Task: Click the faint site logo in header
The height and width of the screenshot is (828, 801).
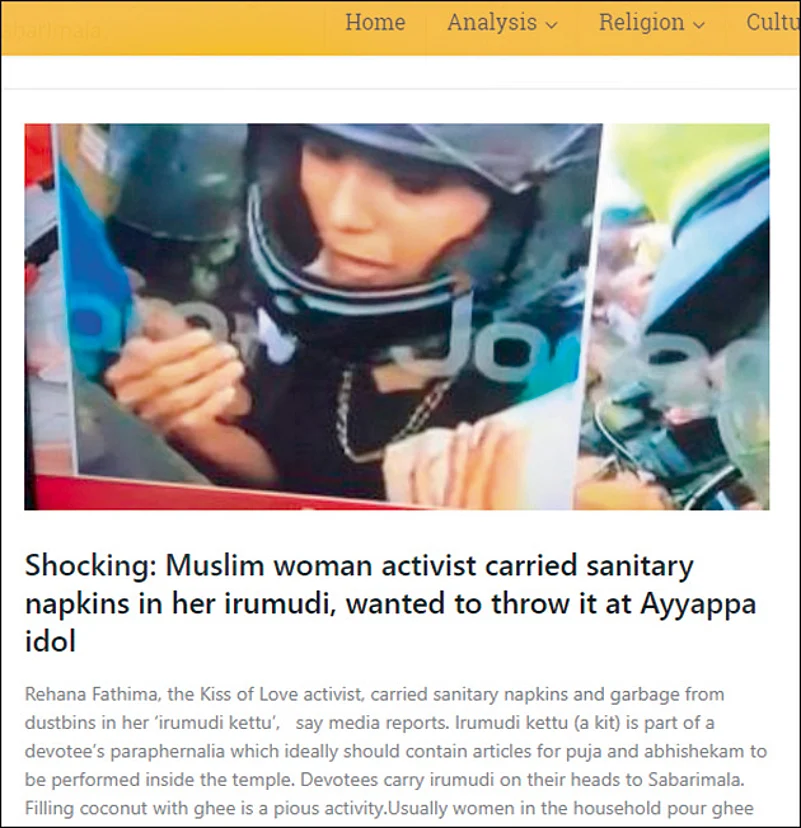Action: click(x=51, y=31)
